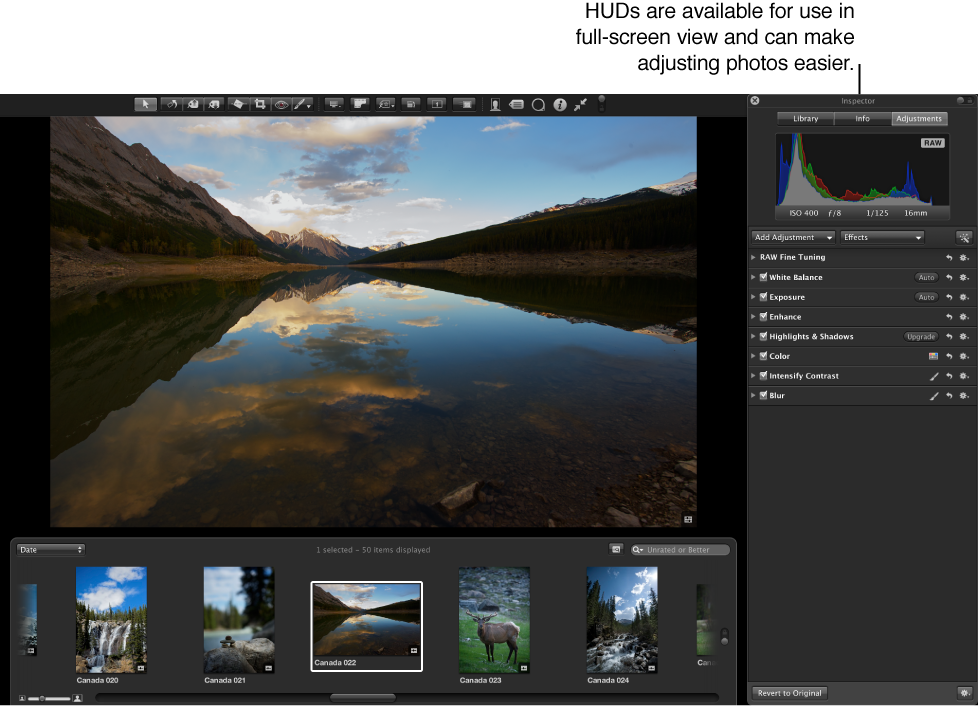Disable the Blur adjustment checkbox
The image size is (978, 706).
click(x=763, y=396)
